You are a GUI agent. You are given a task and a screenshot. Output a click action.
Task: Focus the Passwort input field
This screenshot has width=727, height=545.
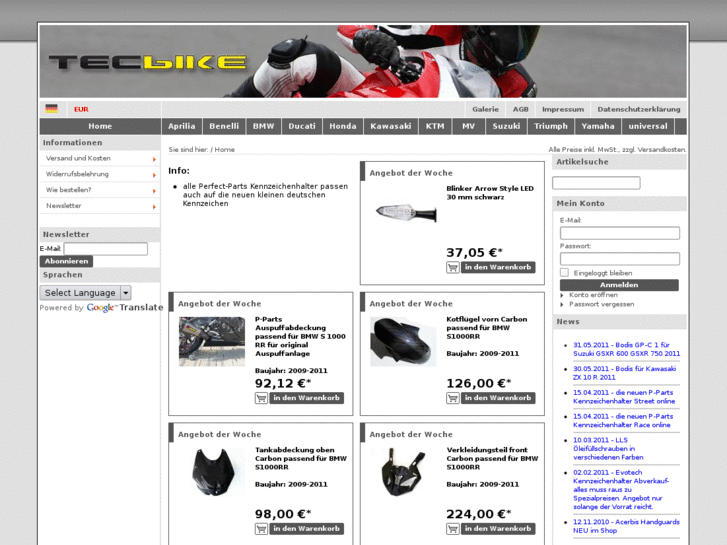619,258
